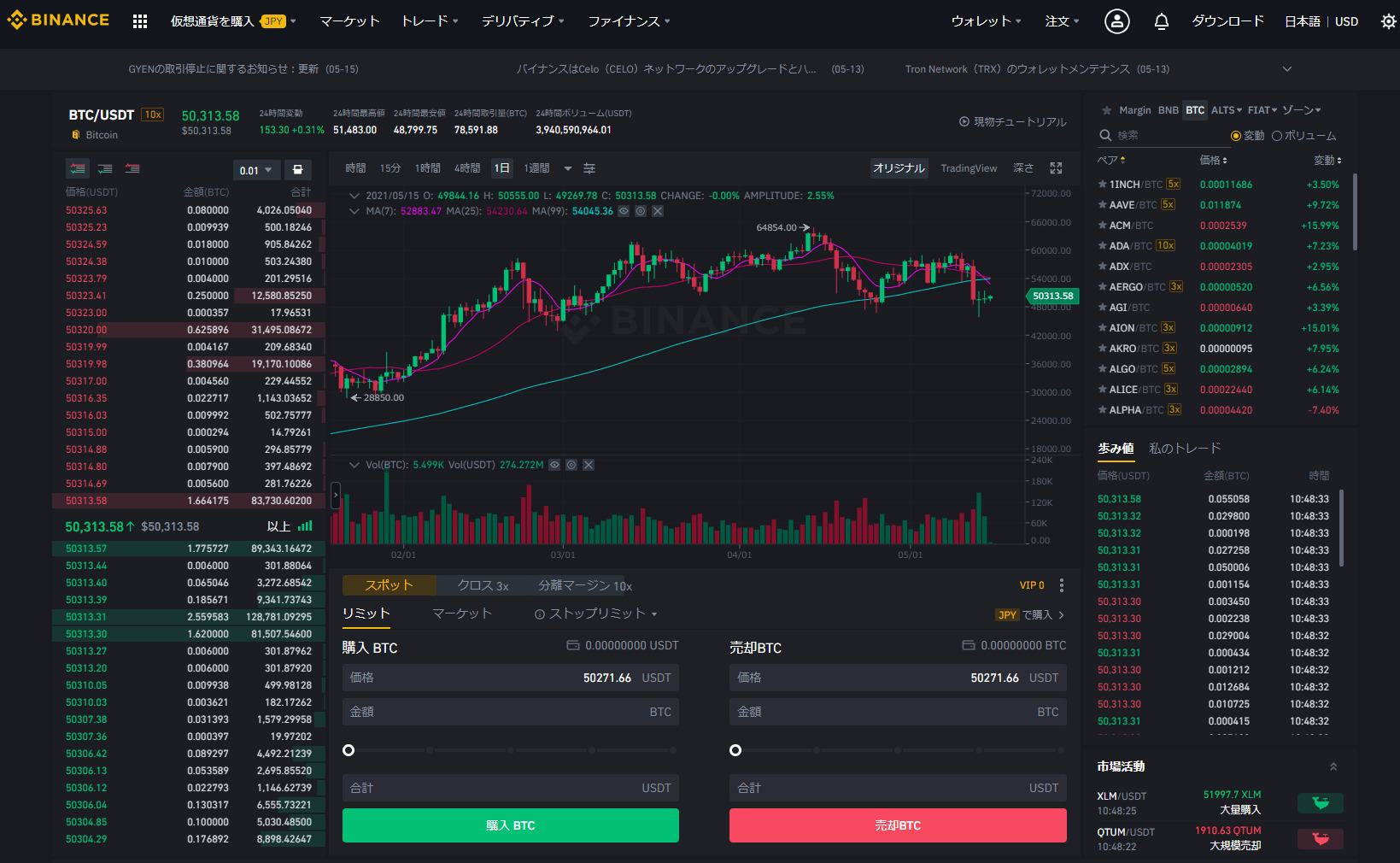Click the wallet icon beside USDT balance
The height and width of the screenshot is (863, 1400).
tap(573, 645)
